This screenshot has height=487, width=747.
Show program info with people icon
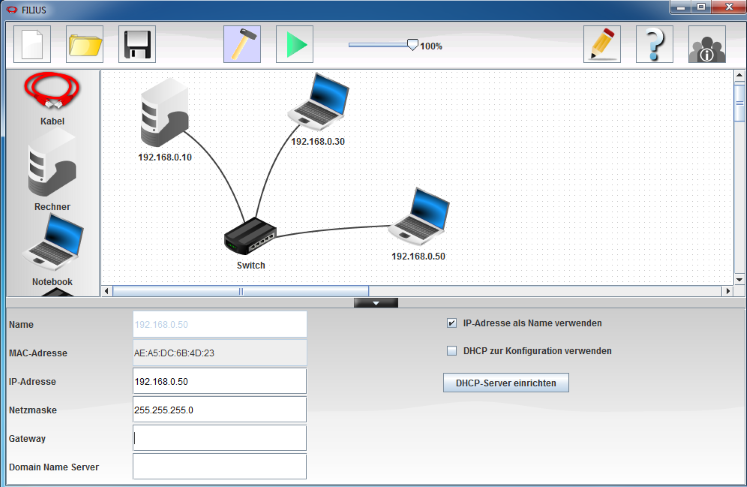pos(707,44)
